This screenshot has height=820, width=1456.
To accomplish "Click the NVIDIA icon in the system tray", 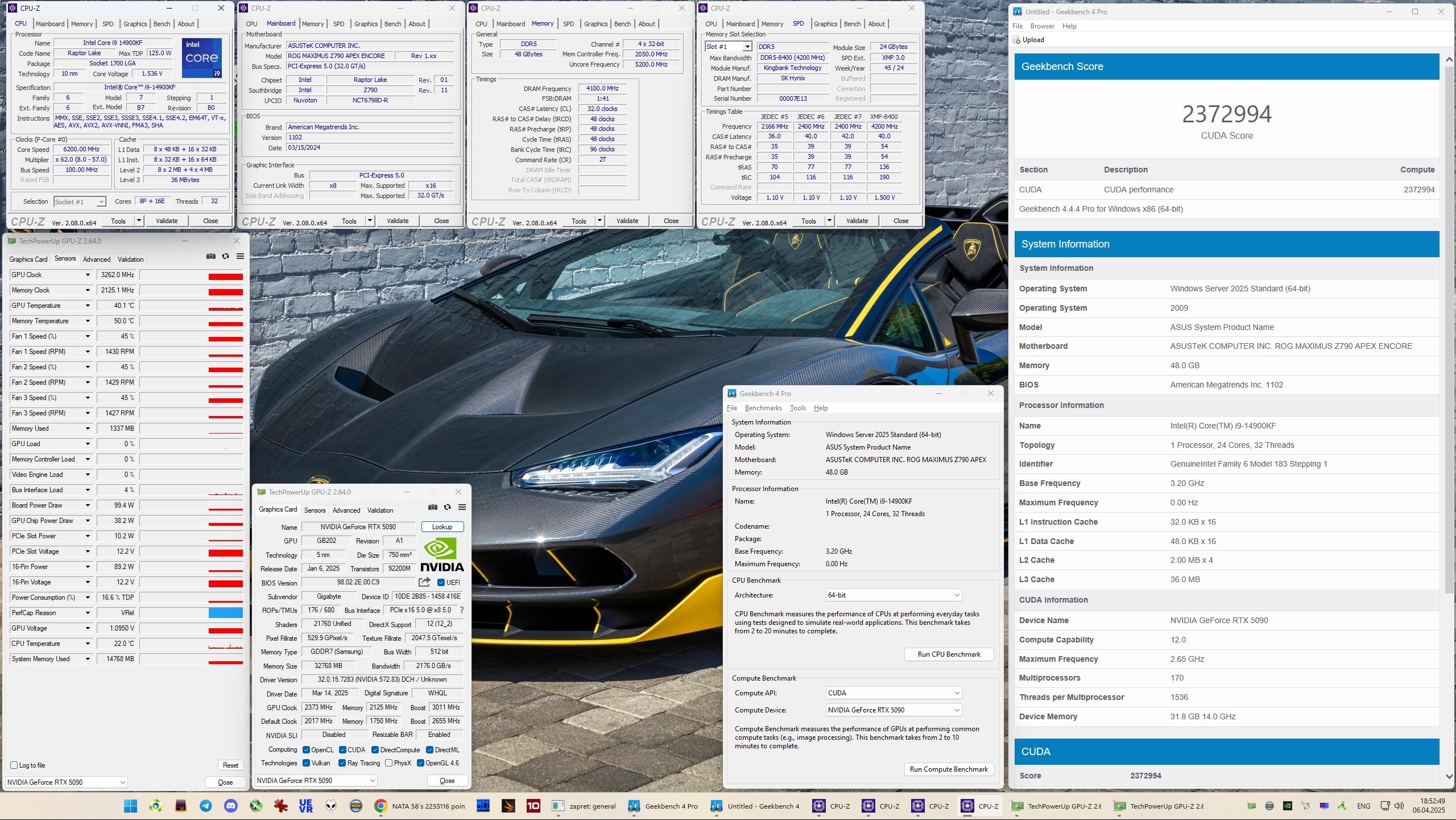I will 1288,806.
